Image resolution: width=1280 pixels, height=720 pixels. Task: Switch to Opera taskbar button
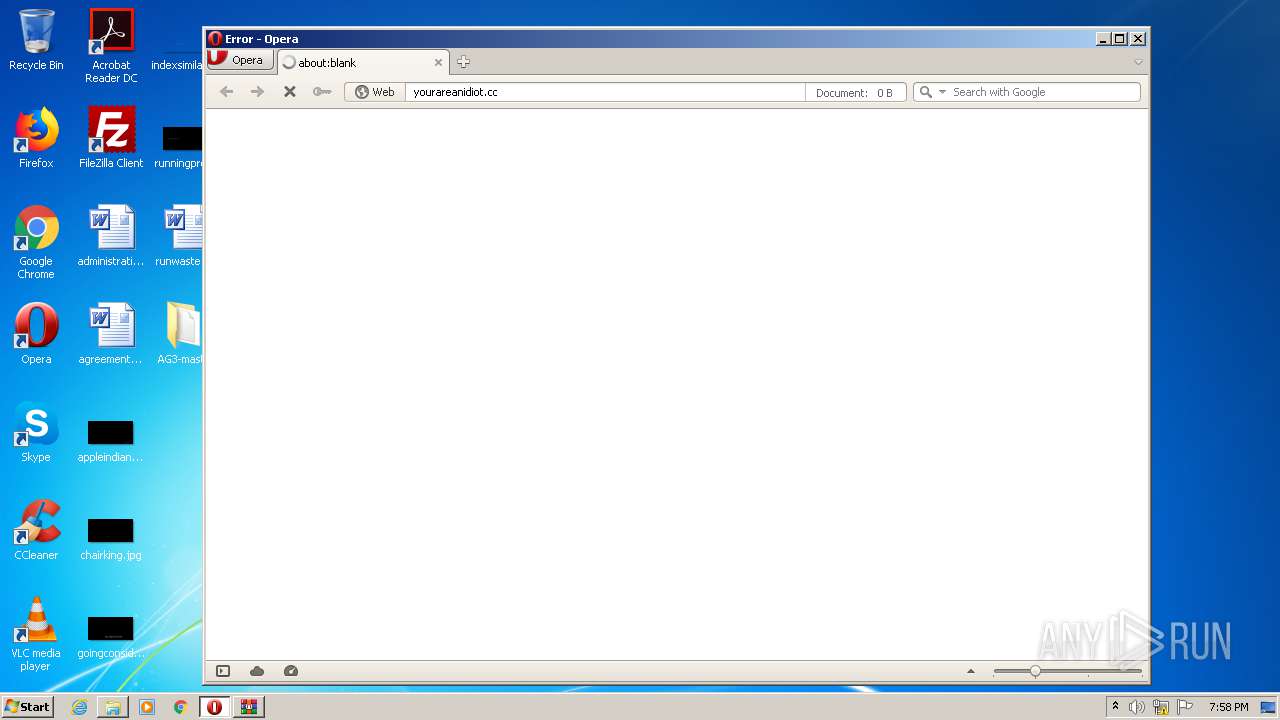coord(214,707)
